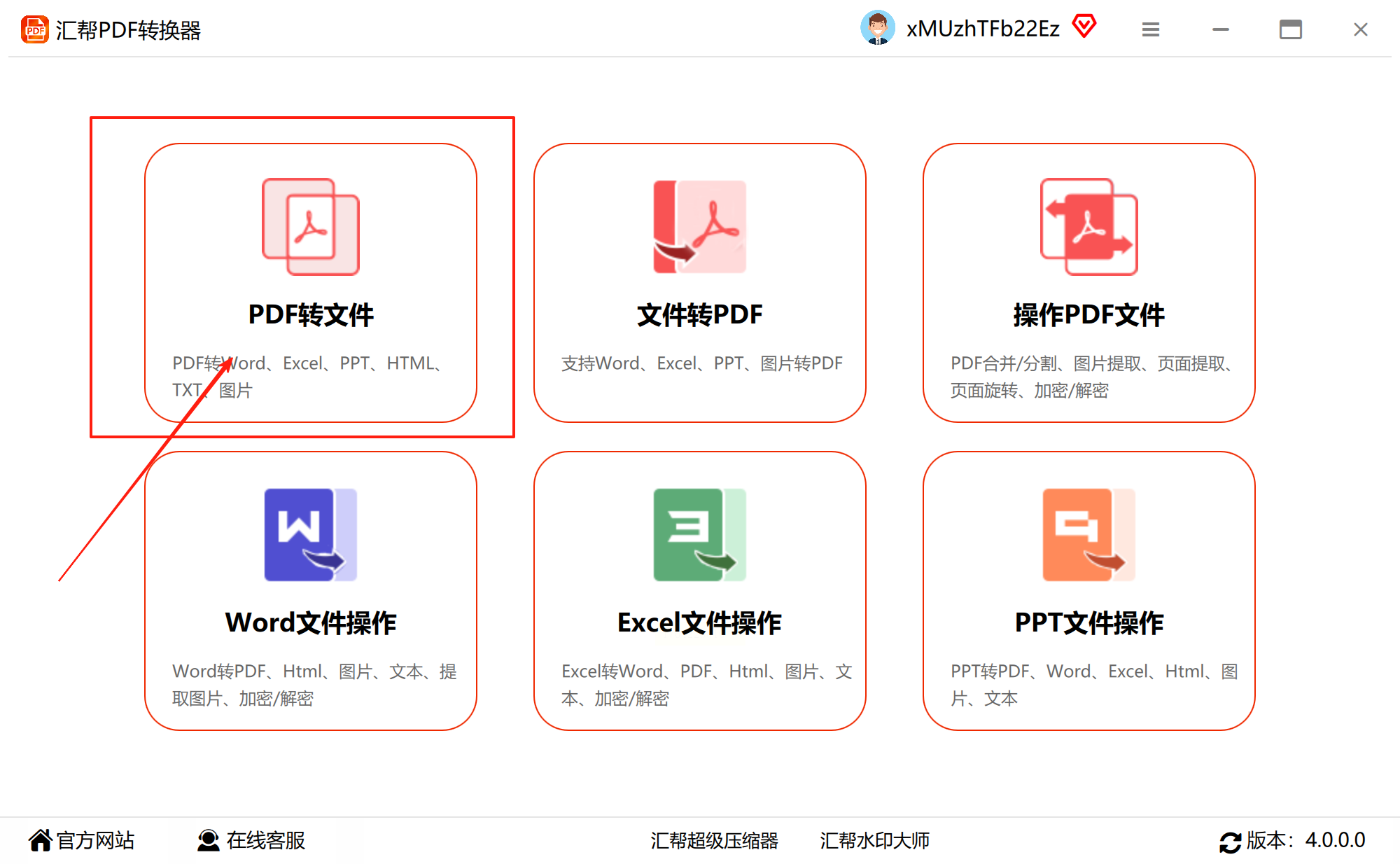
Task: Click the Word文件操作 blue W icon
Action: (x=310, y=534)
